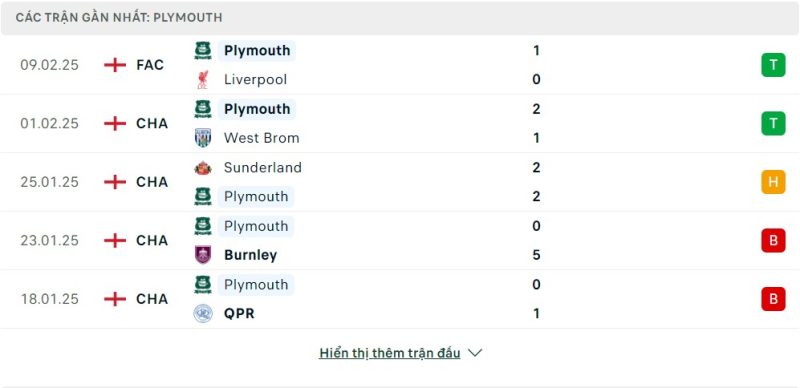Viewport: 800px width, 388px height.
Task: Click the West Brom club crest
Action: click(x=203, y=138)
